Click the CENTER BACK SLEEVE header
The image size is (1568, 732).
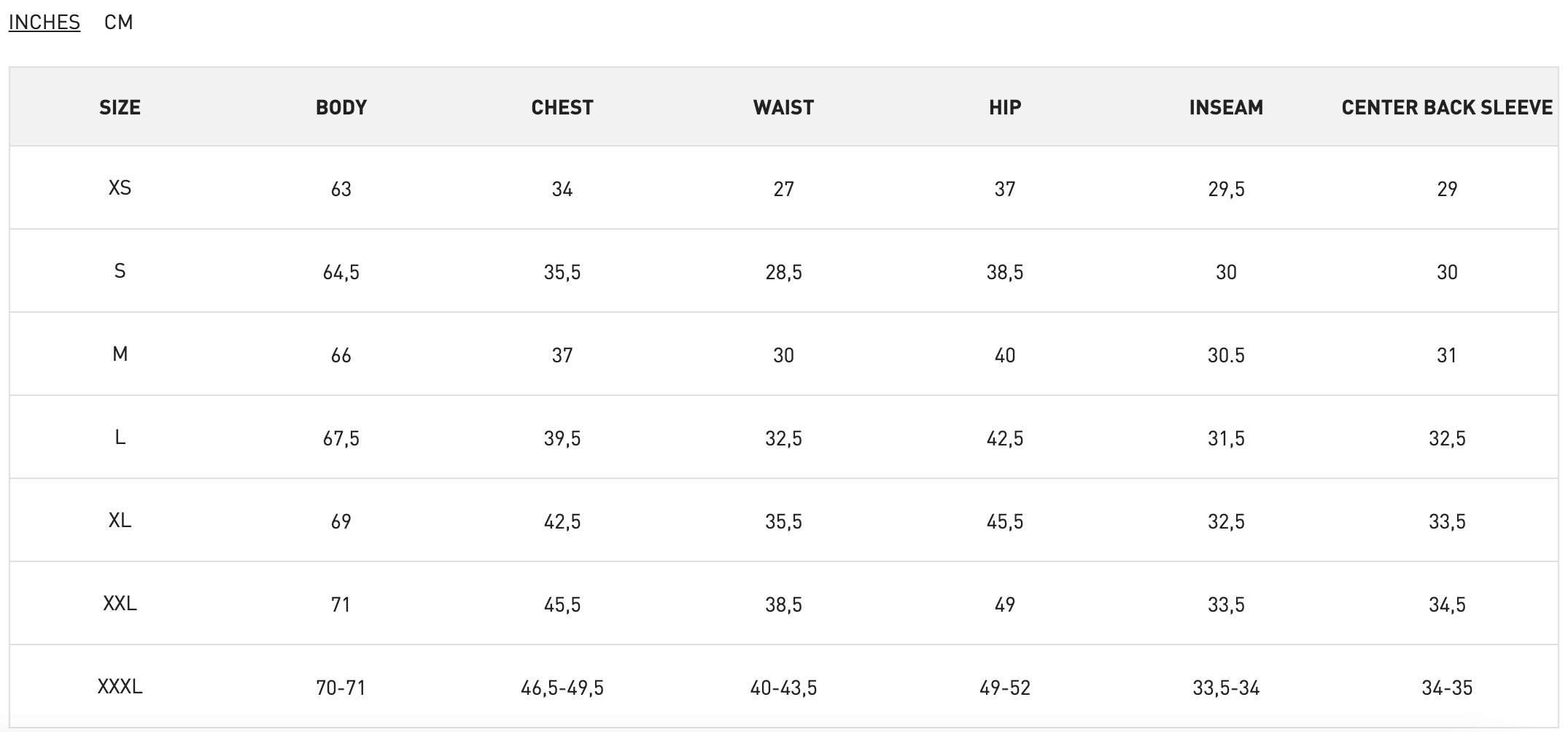click(1447, 107)
